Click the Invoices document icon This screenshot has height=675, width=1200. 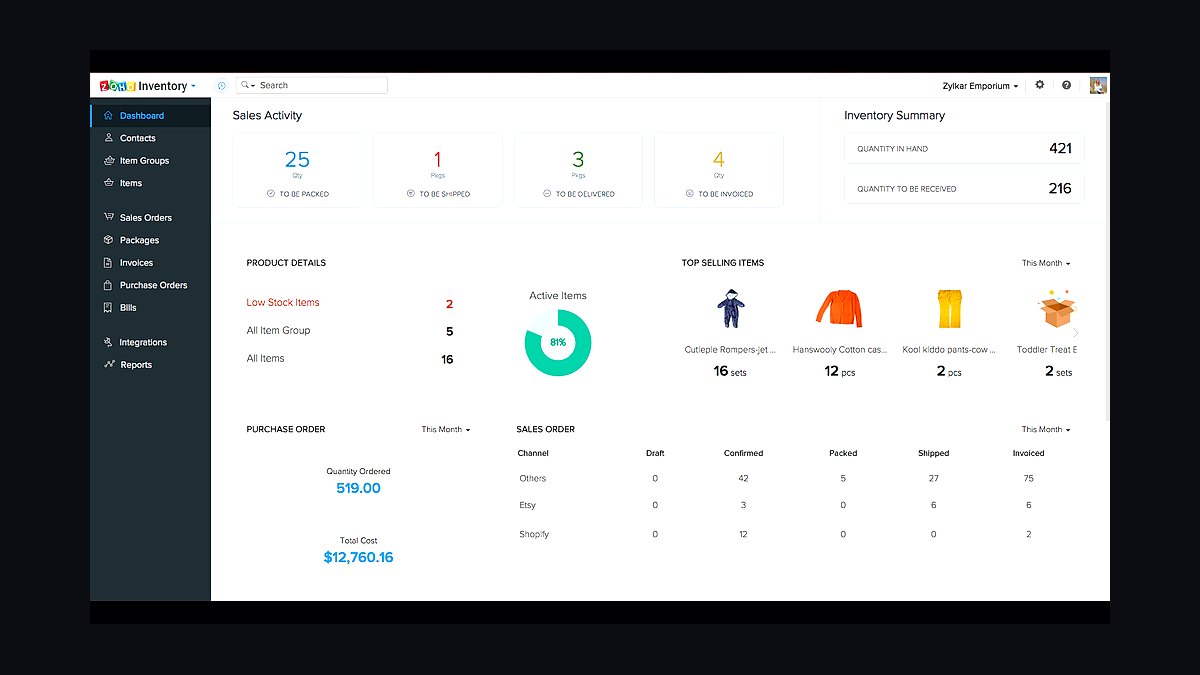(109, 263)
